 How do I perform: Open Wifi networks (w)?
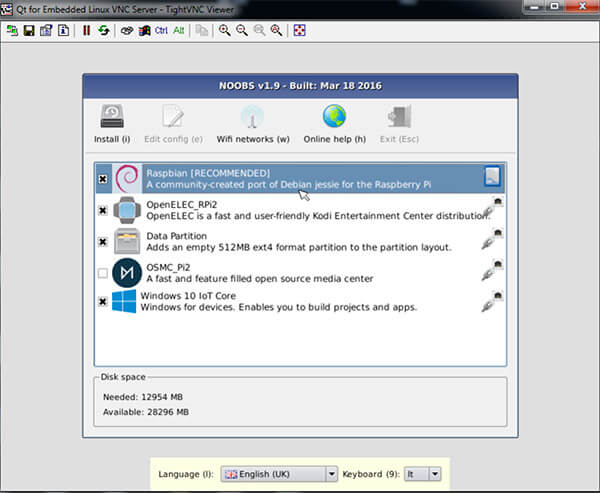[253, 124]
